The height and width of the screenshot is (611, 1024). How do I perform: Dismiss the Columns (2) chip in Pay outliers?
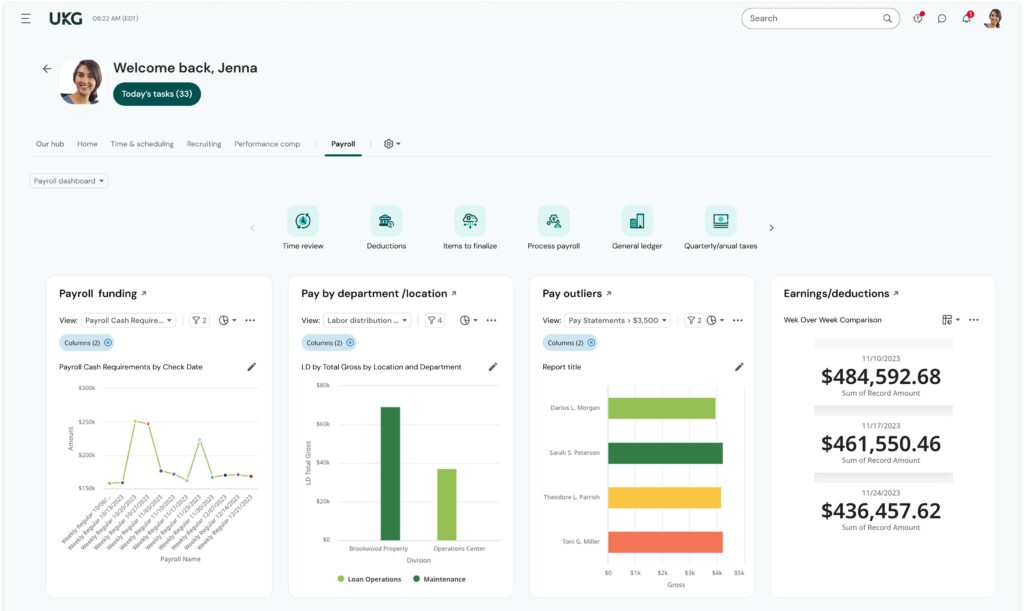590,342
